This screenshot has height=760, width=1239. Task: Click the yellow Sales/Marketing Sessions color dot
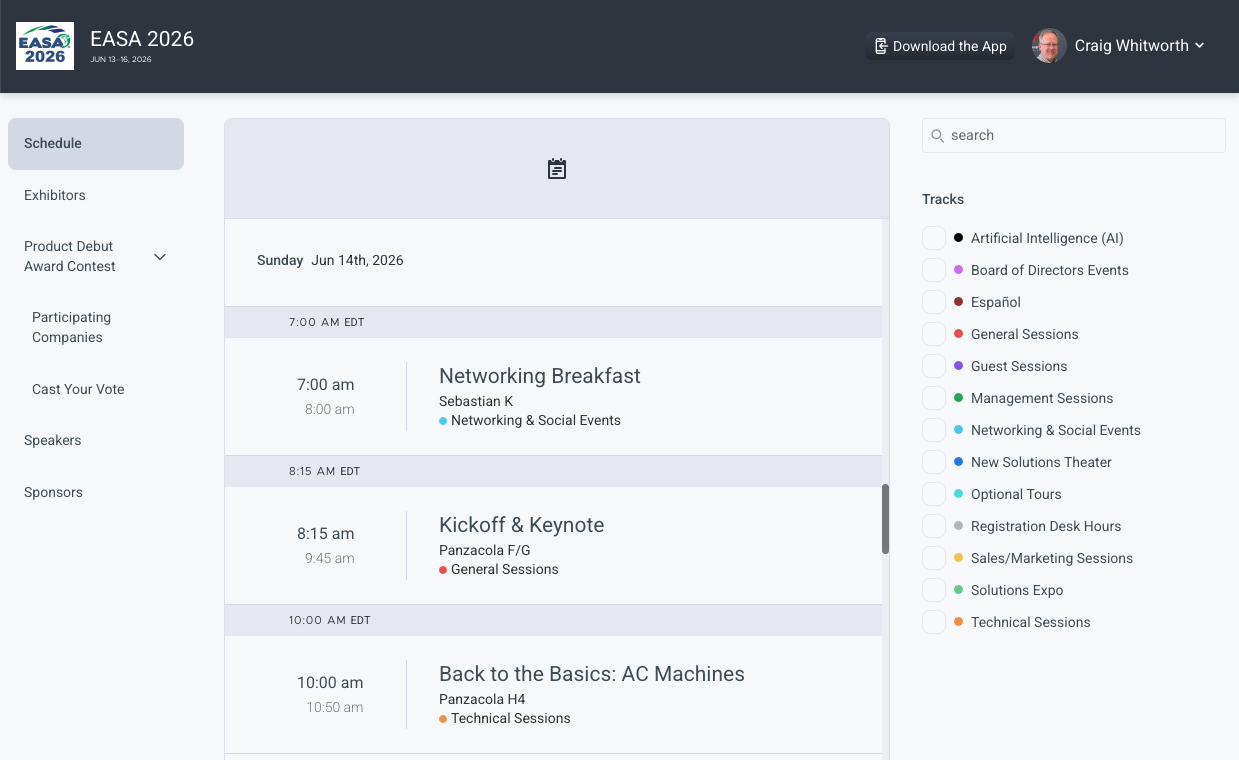click(x=959, y=558)
